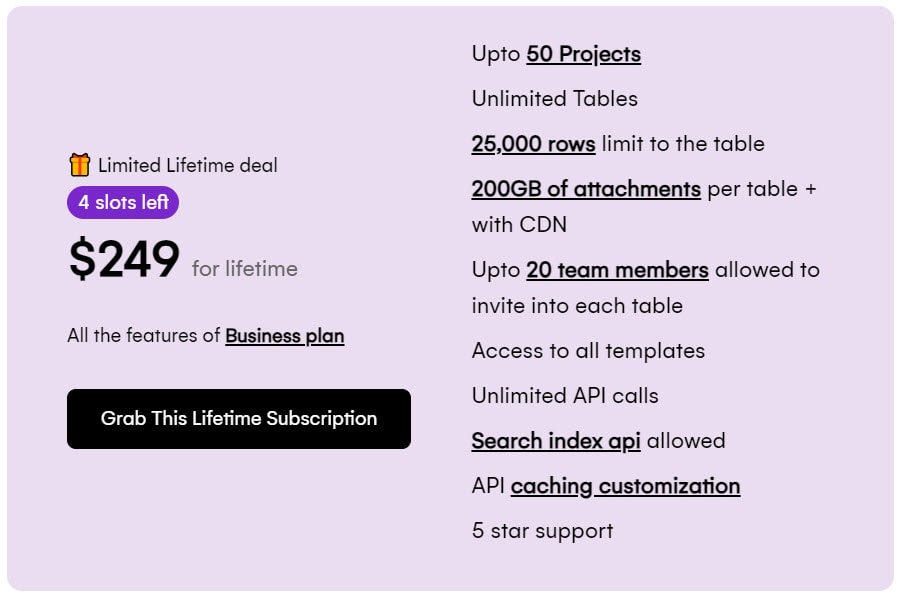Click 'for lifetime' next to the price
The width and height of the screenshot is (901, 598).
[243, 268]
